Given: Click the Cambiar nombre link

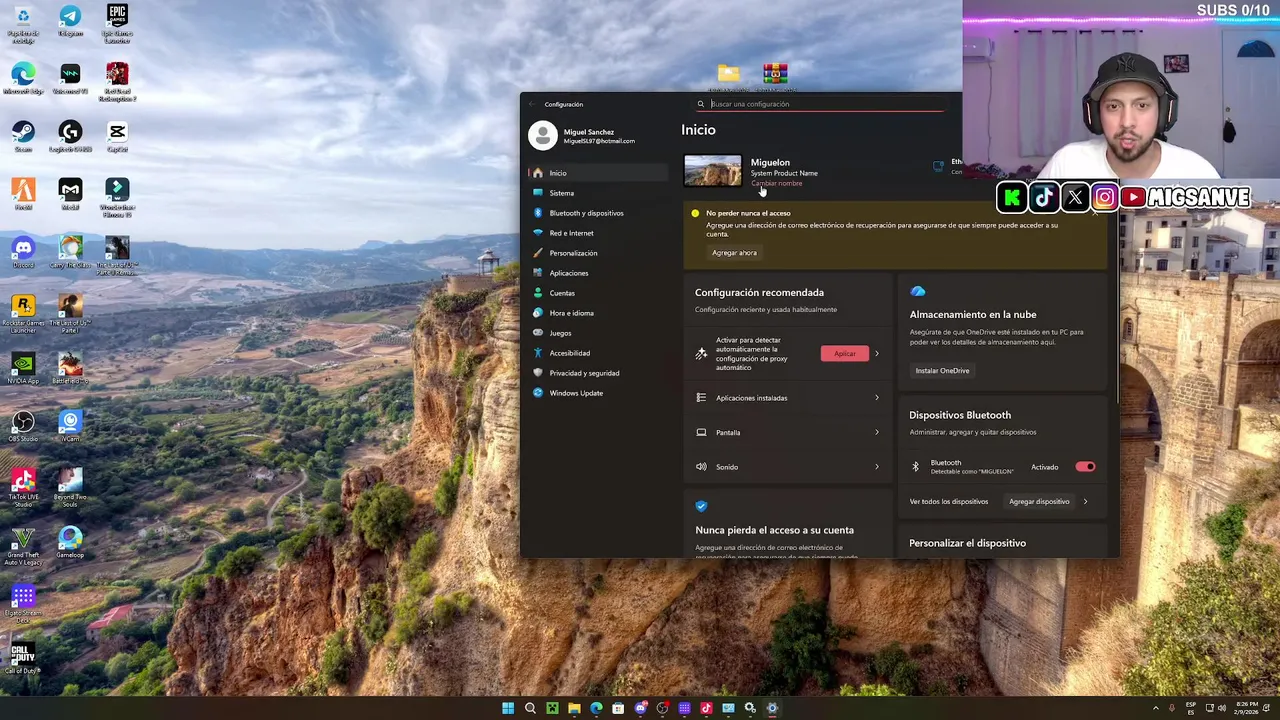Looking at the screenshot, I should click(x=776, y=183).
